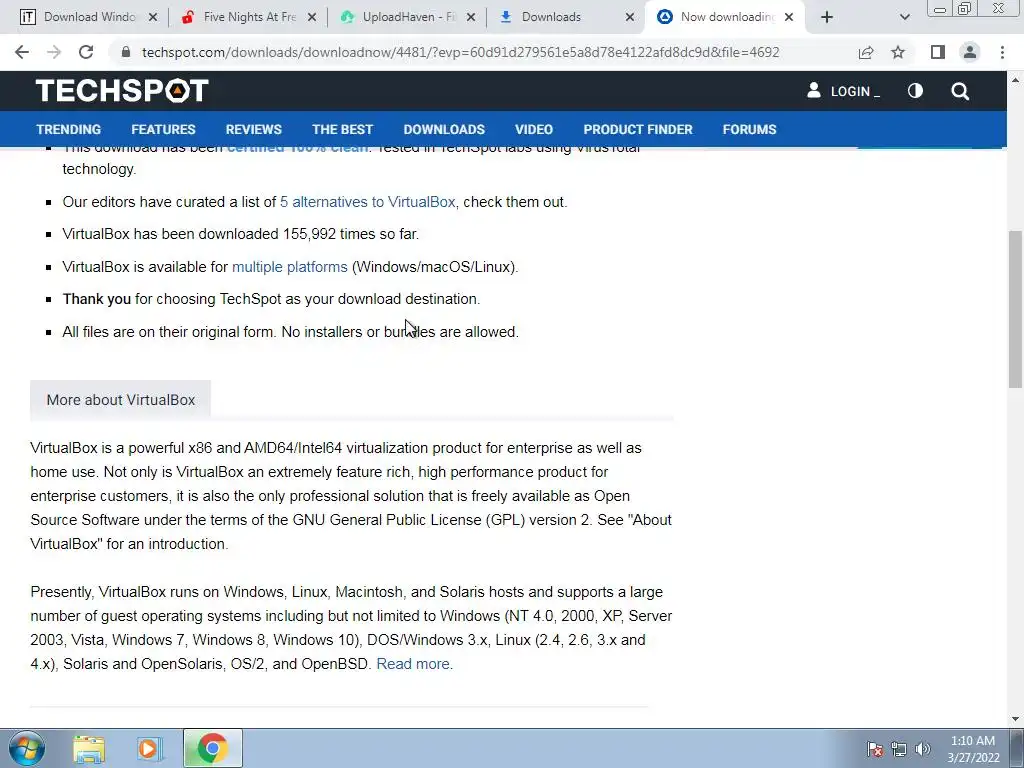Click scrollbar up arrow
1024x768 pixels.
pyautogui.click(x=1016, y=80)
